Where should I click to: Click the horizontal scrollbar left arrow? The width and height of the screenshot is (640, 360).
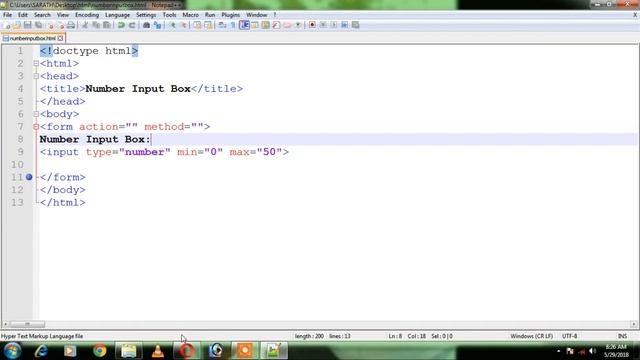point(5,324)
